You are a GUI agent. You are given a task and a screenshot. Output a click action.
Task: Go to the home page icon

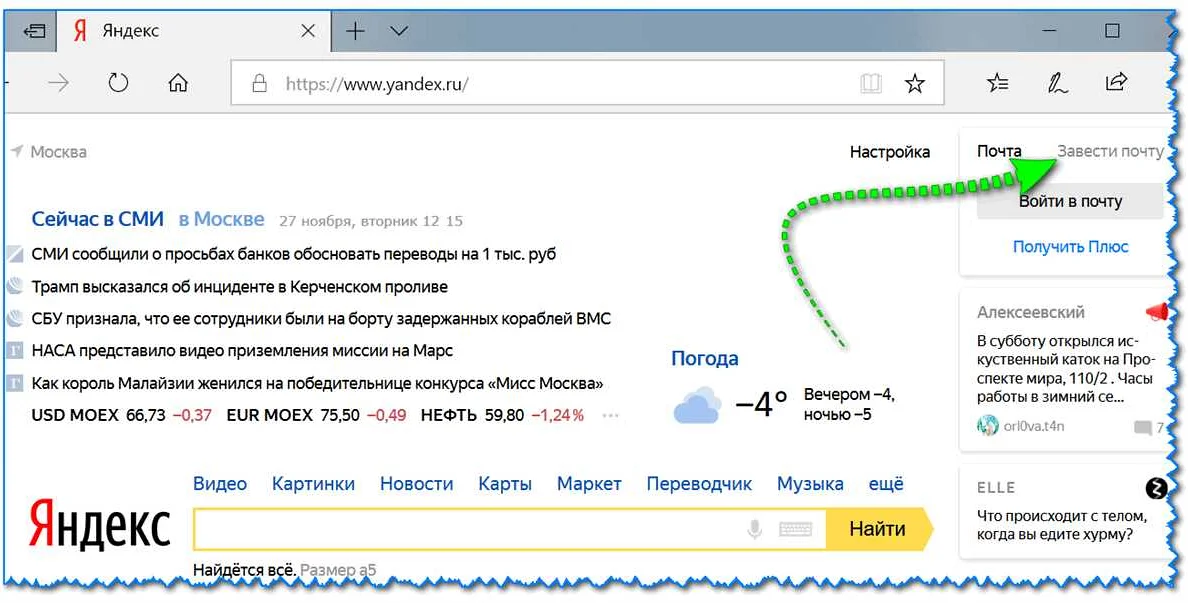pos(177,83)
